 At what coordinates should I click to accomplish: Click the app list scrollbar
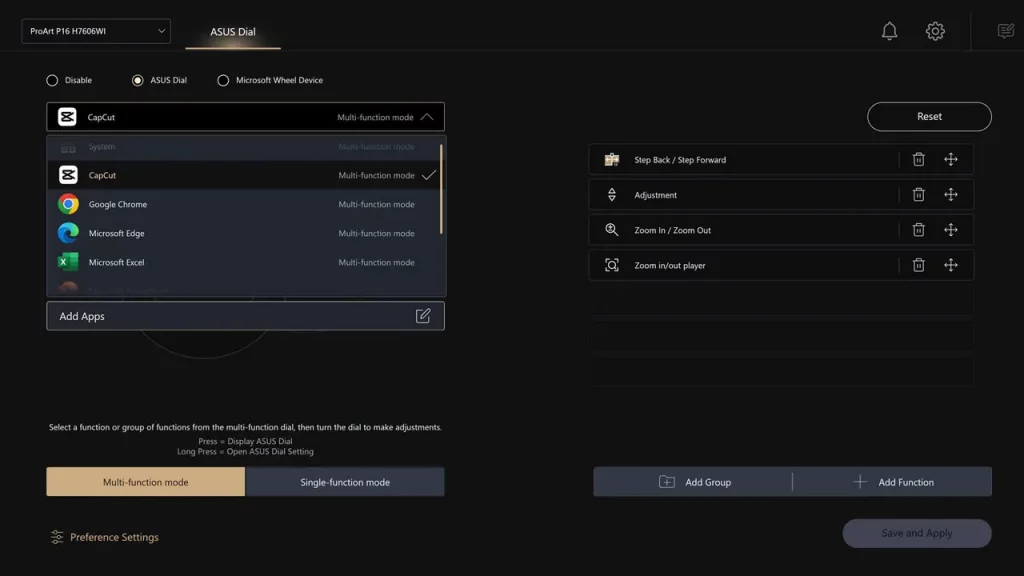[441, 190]
